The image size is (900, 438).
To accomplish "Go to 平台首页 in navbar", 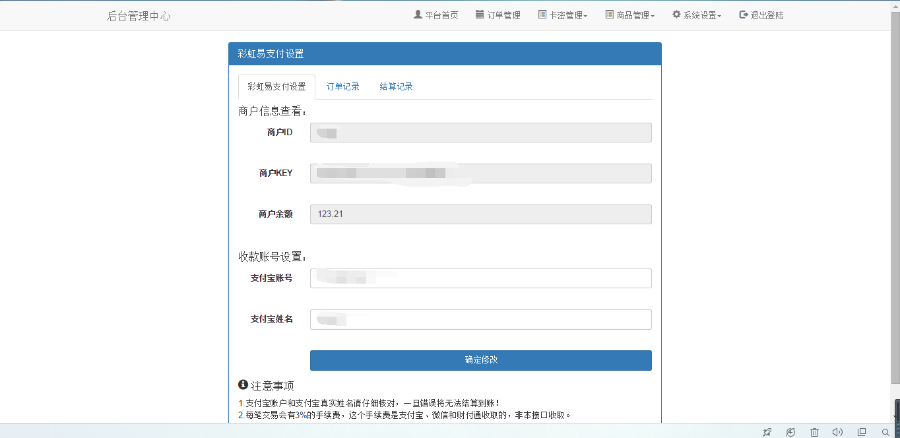I will (x=436, y=15).
